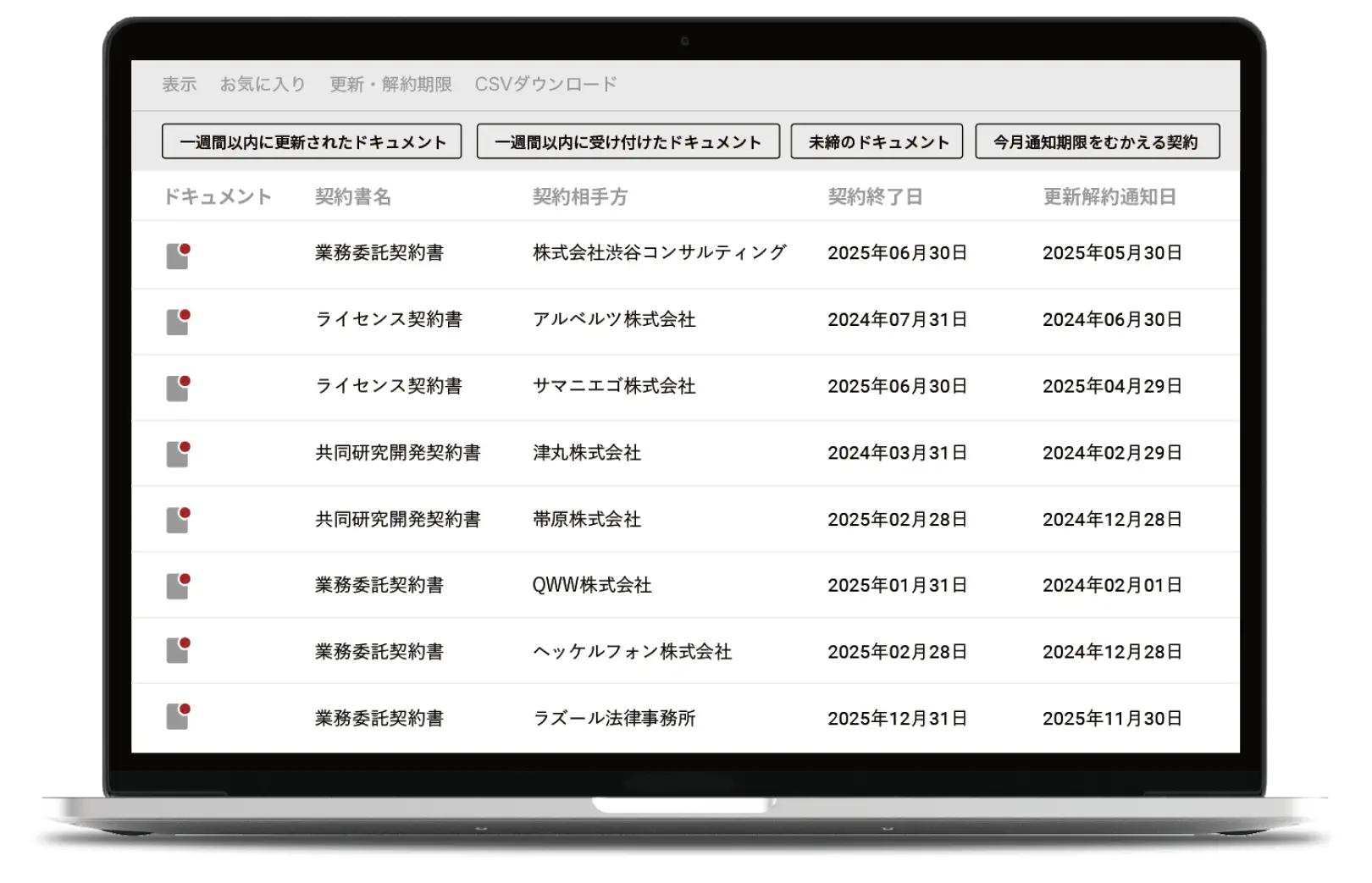Open document icon for ラズール法律事務所 row
The height and width of the screenshot is (883, 1372).
point(178,716)
